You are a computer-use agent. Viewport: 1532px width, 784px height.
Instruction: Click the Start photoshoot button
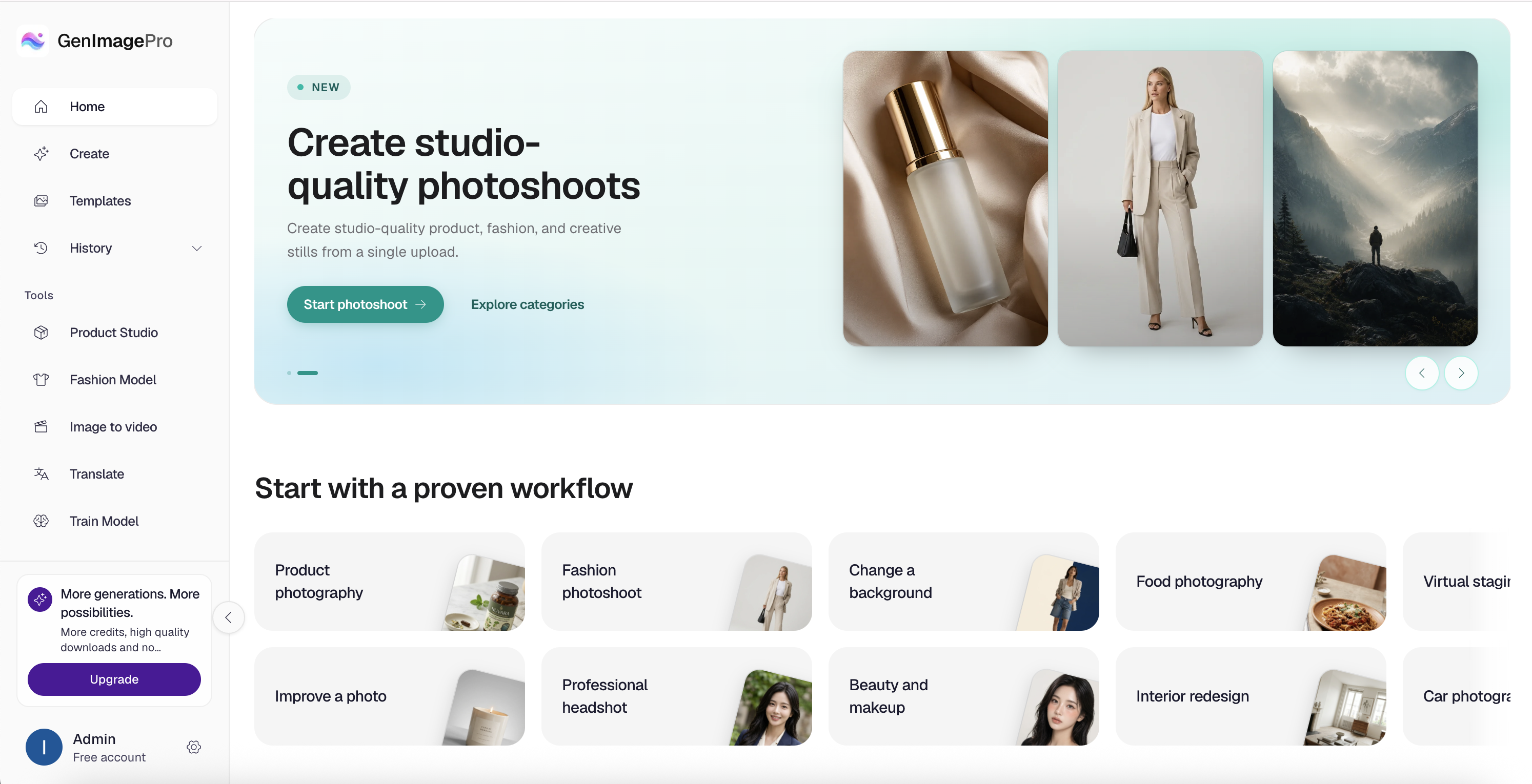365,304
